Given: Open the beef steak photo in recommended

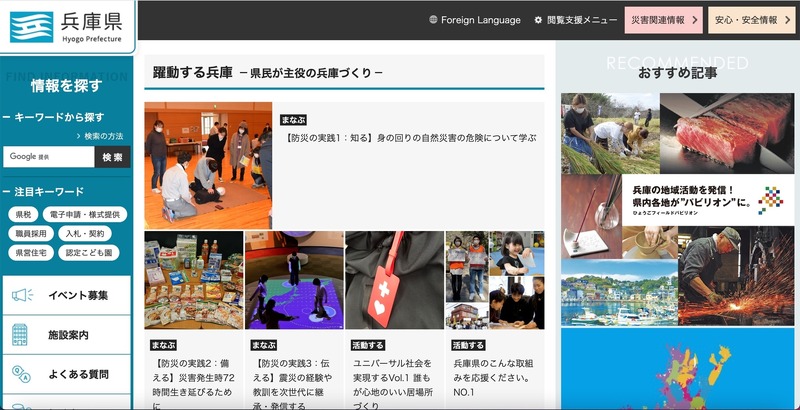Looking at the screenshot, I should point(728,134).
